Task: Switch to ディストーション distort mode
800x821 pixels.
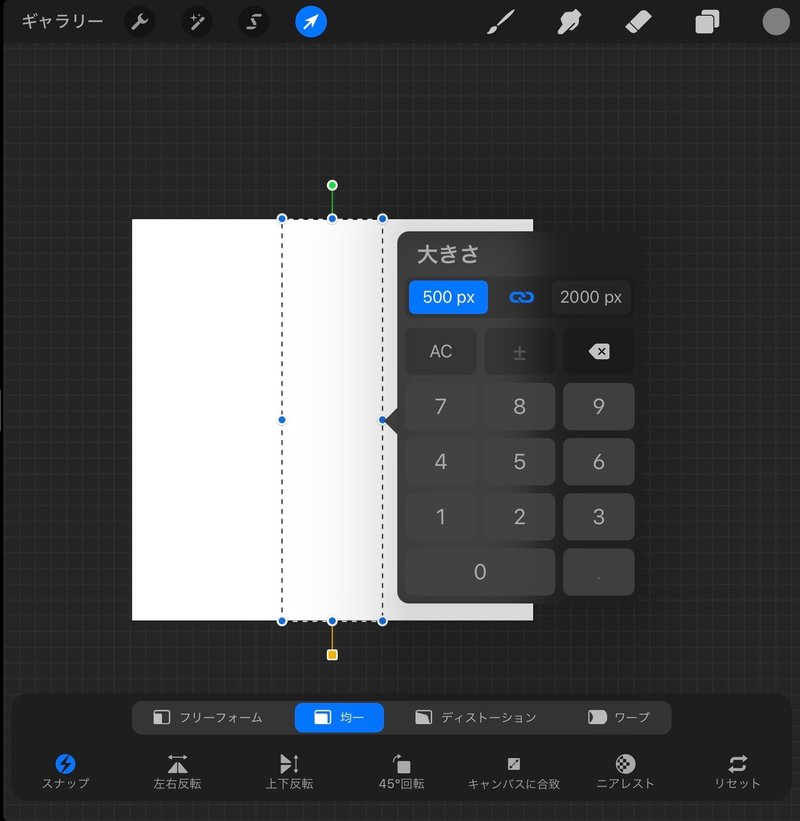Action: click(475, 717)
